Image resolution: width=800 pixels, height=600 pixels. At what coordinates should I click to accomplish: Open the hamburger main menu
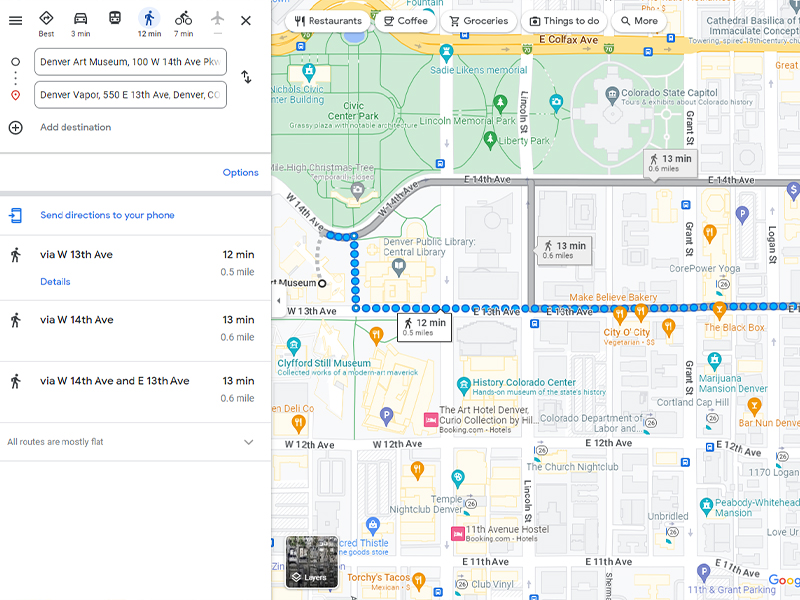tap(15, 21)
